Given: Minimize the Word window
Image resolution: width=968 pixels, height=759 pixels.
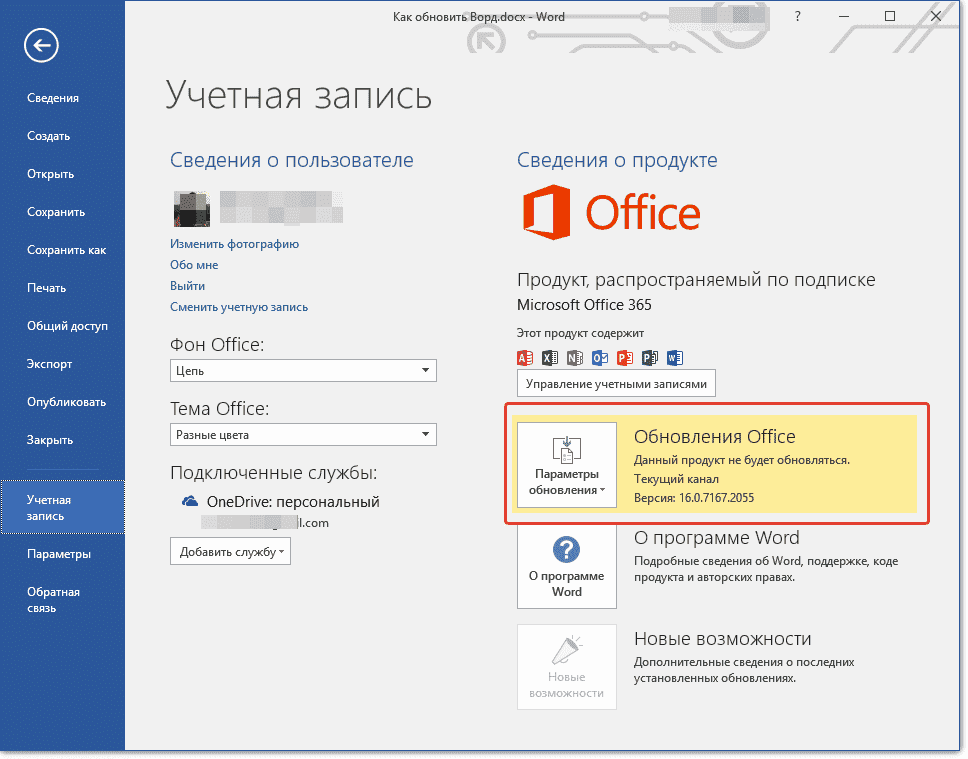Looking at the screenshot, I should click(844, 17).
